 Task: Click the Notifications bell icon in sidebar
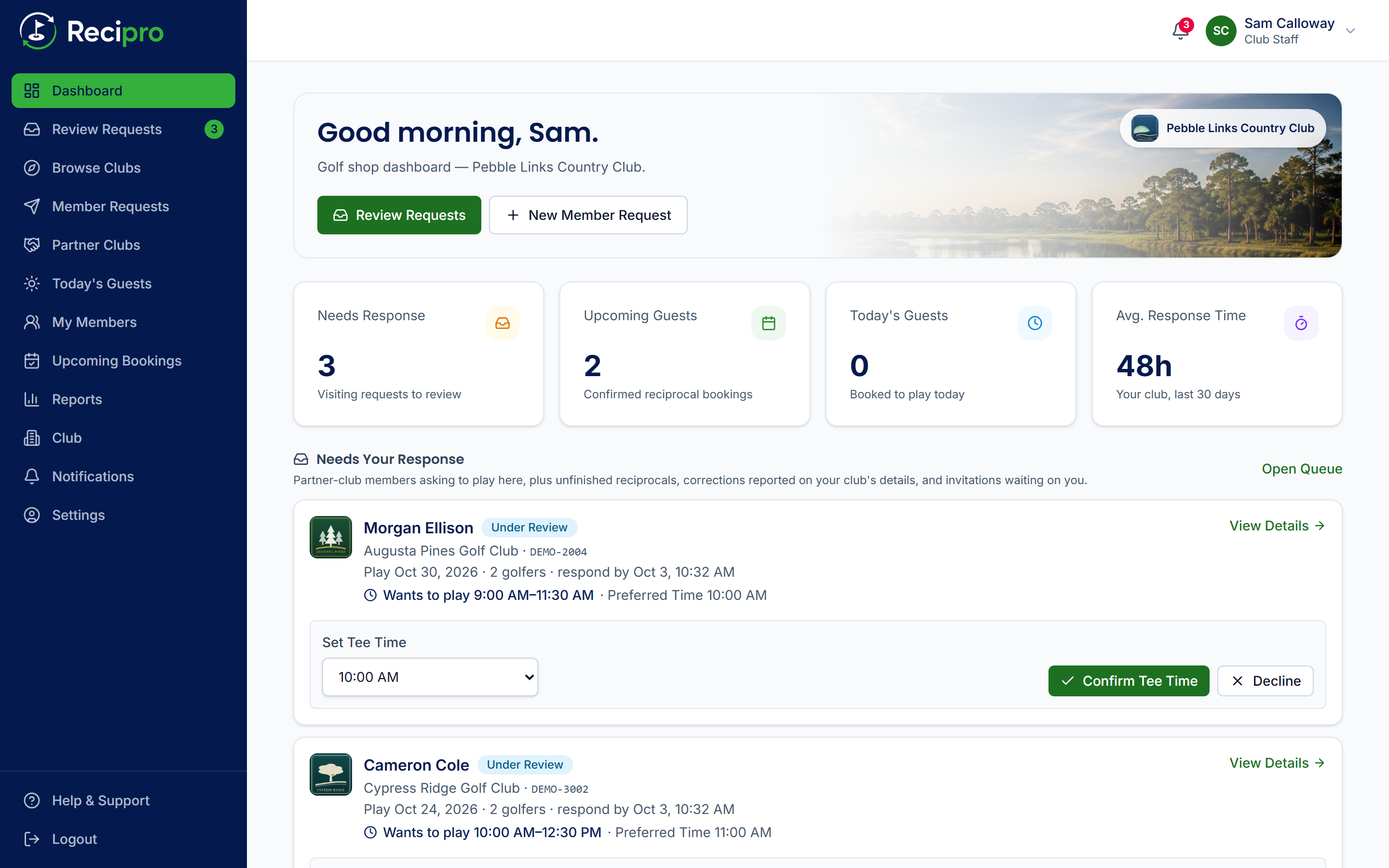(x=31, y=476)
